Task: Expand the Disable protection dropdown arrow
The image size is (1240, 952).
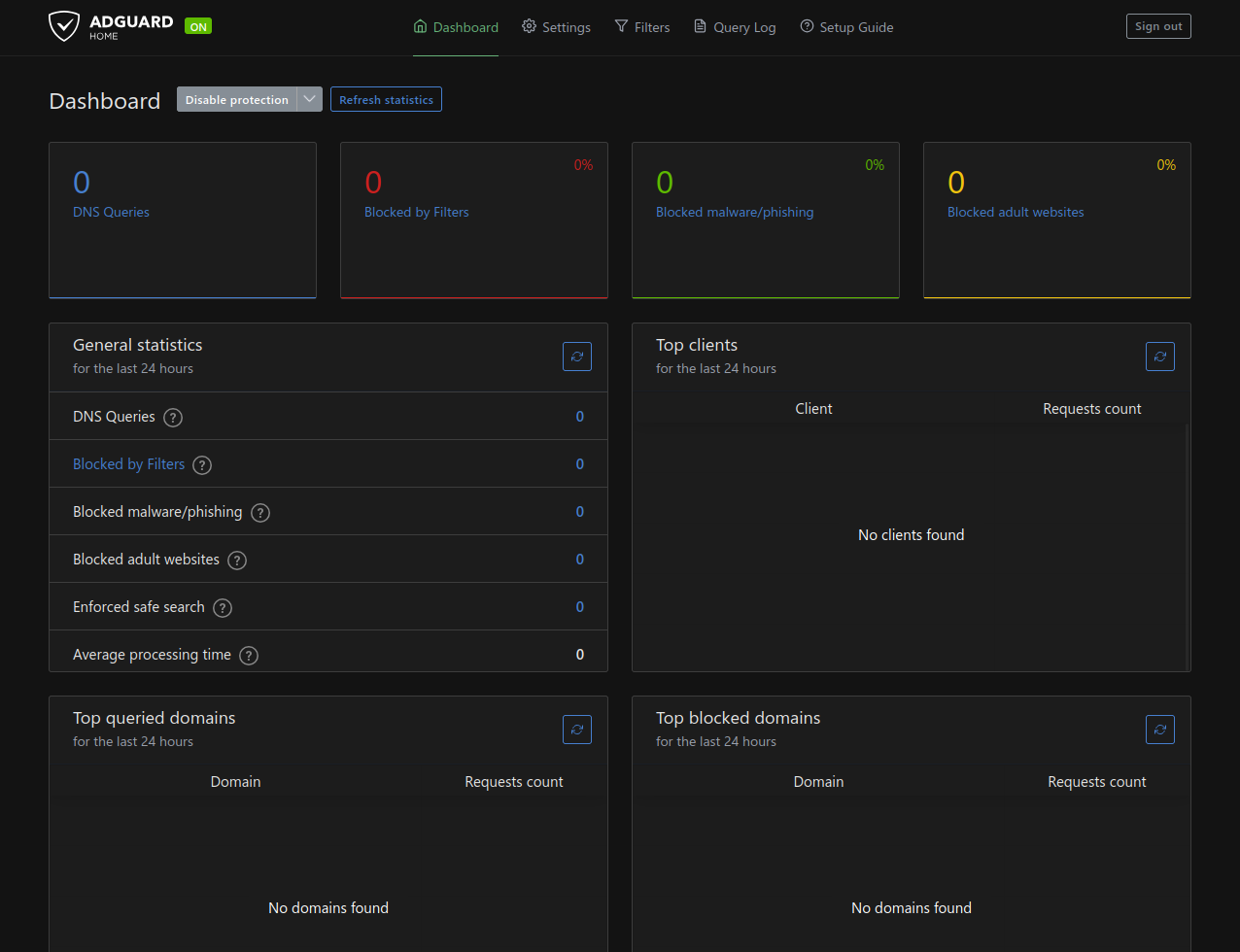Action: click(x=310, y=99)
